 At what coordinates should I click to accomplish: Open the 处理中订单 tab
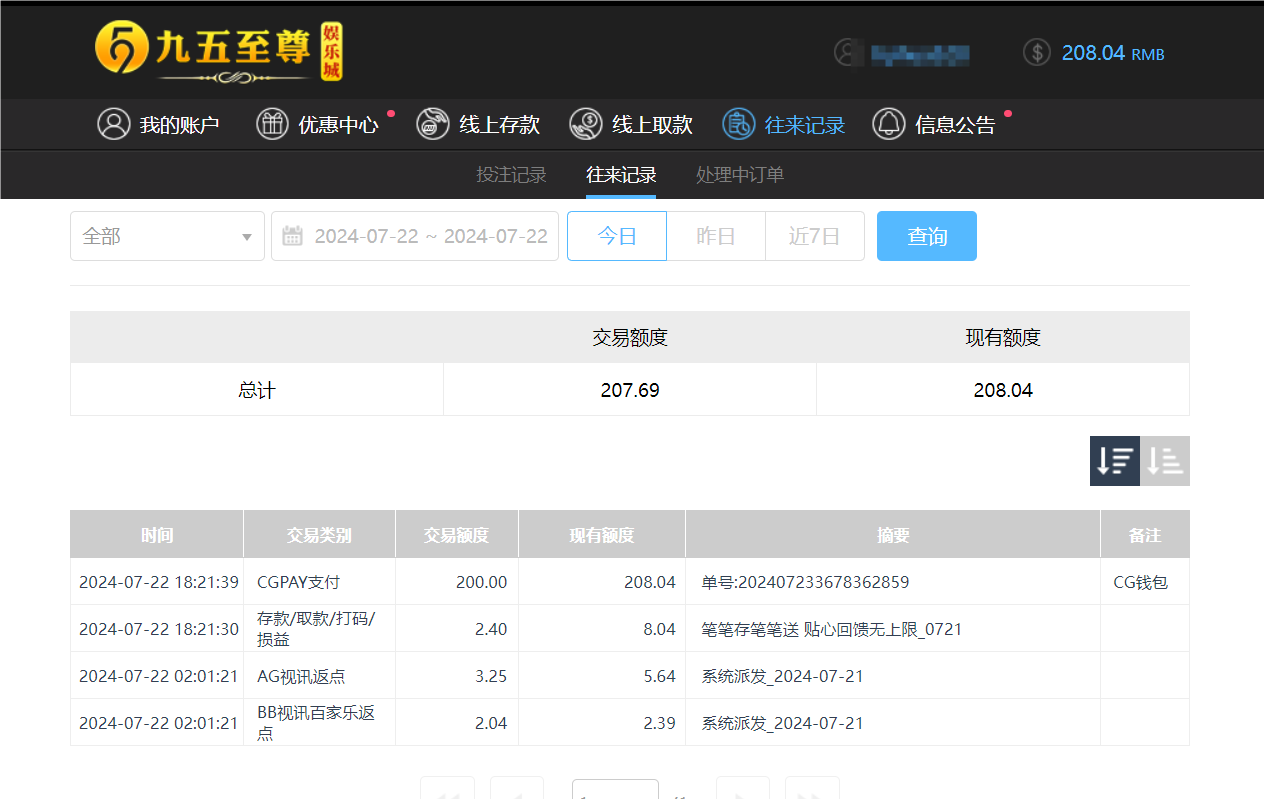click(740, 174)
